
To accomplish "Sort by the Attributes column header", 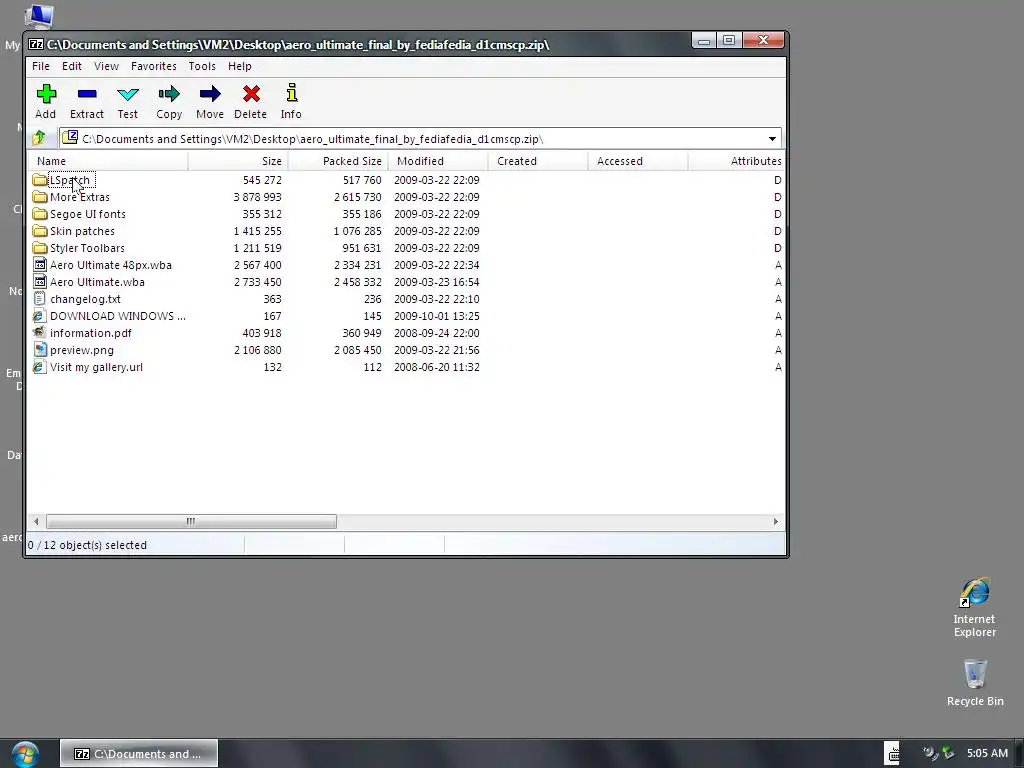I will (x=736, y=161).
